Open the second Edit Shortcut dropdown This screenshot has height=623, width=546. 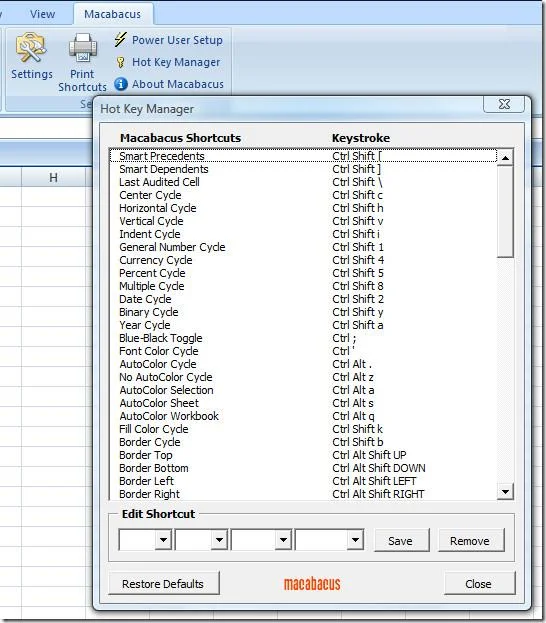click(x=219, y=540)
